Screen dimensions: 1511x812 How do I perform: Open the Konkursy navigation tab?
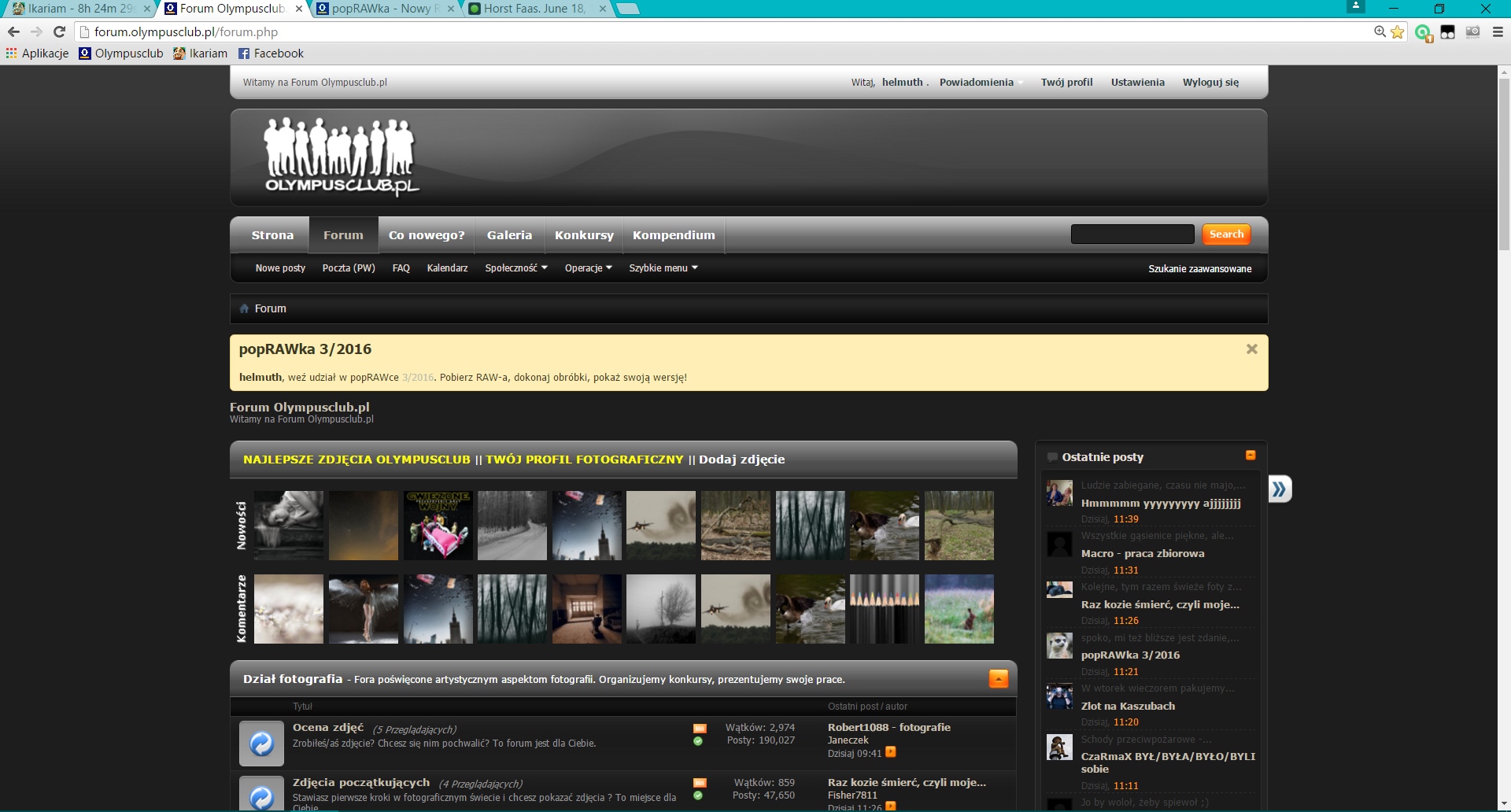pos(583,235)
